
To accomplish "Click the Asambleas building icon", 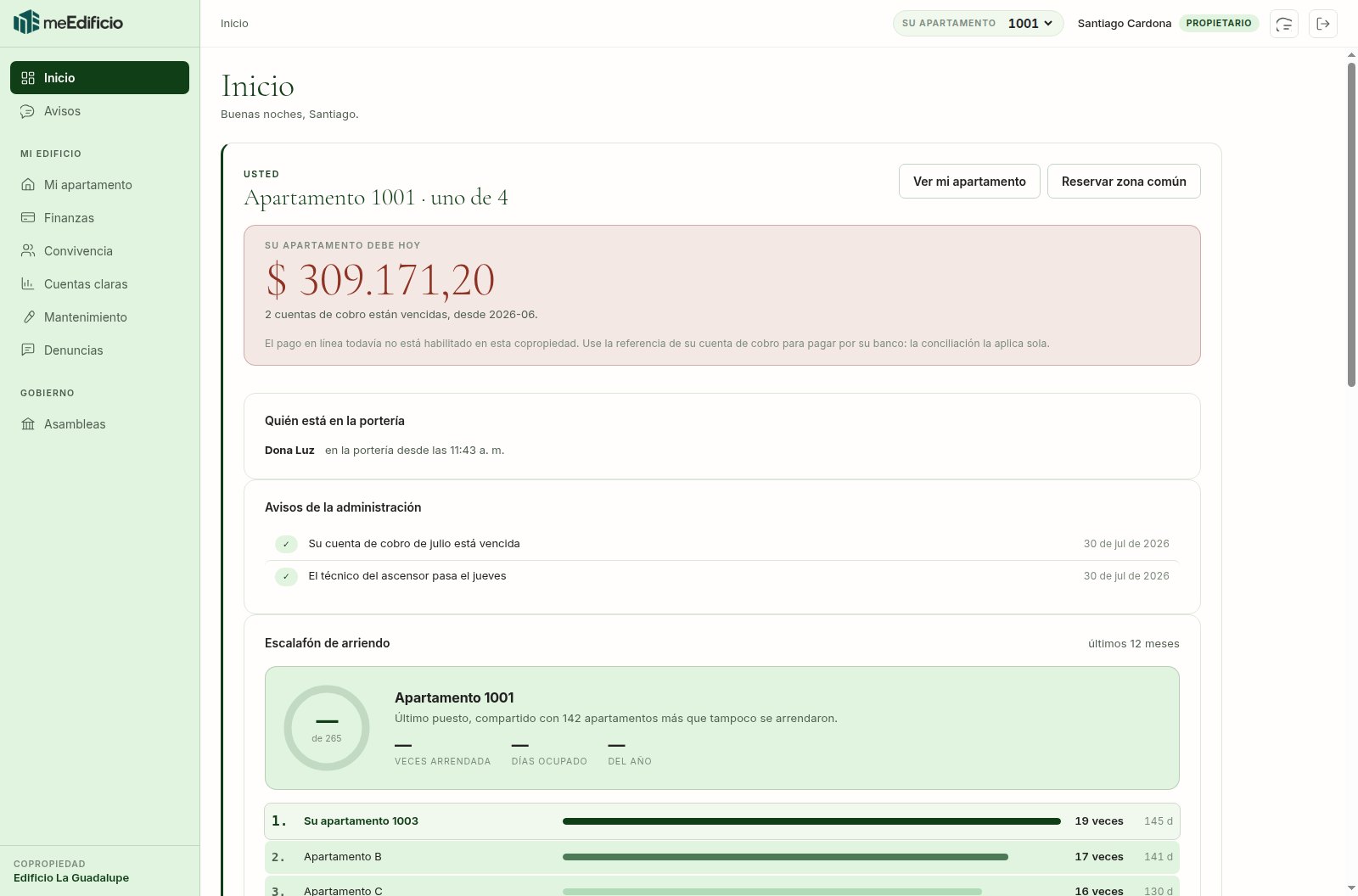I will [28, 424].
